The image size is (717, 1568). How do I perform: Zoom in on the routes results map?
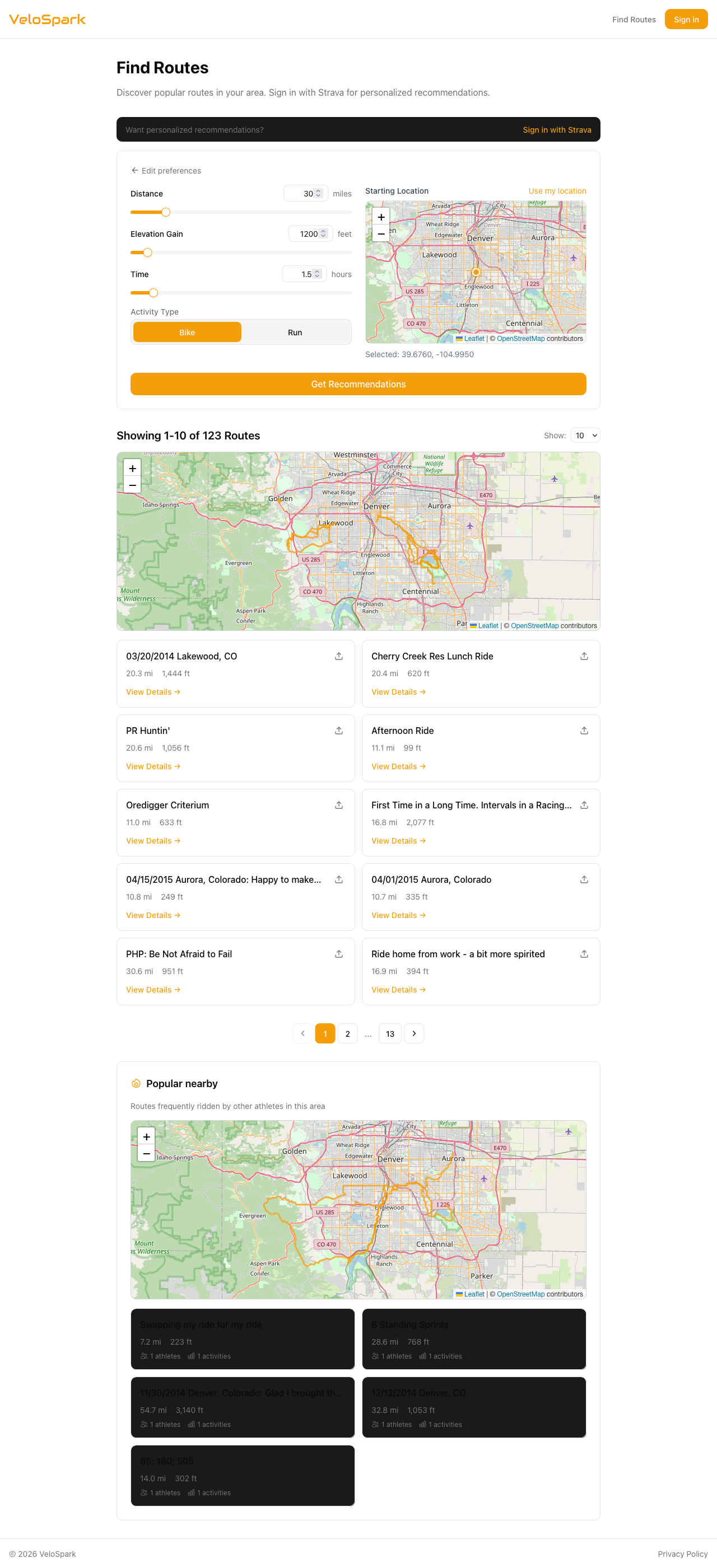tap(132, 468)
